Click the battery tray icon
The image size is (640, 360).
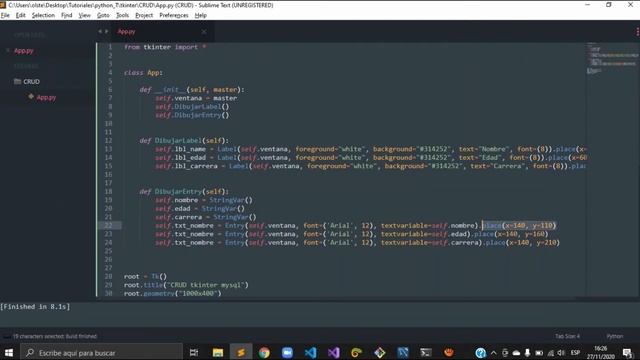(x=539, y=353)
